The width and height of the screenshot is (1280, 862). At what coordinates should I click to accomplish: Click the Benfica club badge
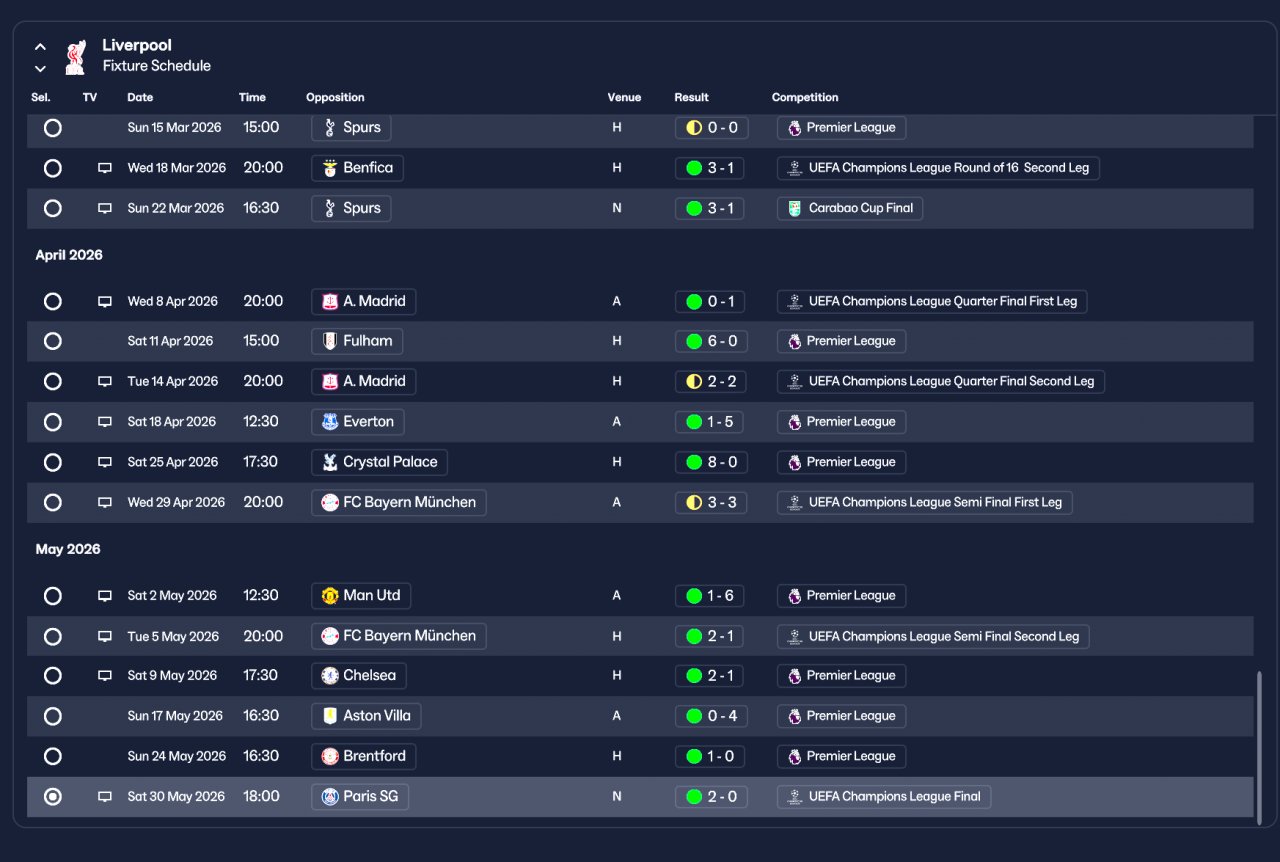tap(330, 168)
